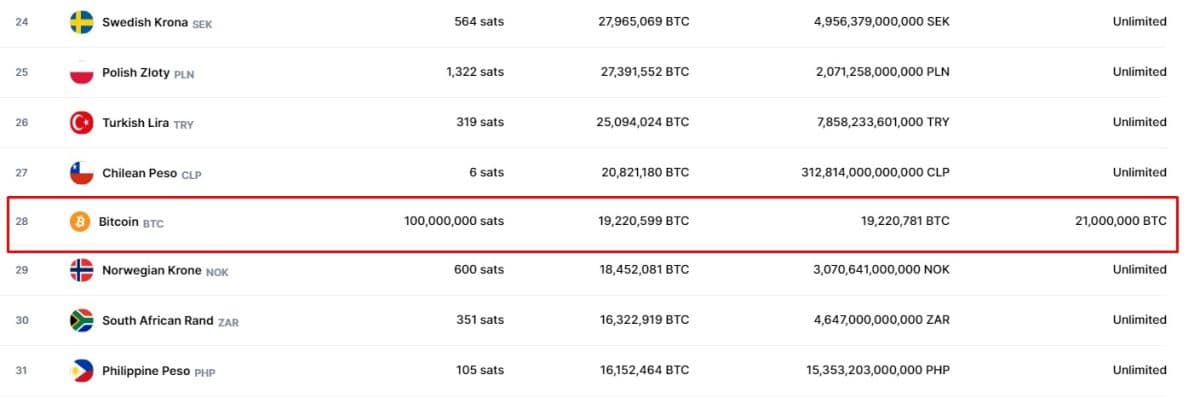Click the Chilean flag icon
This screenshot has height=398, width=1200.
[81, 172]
